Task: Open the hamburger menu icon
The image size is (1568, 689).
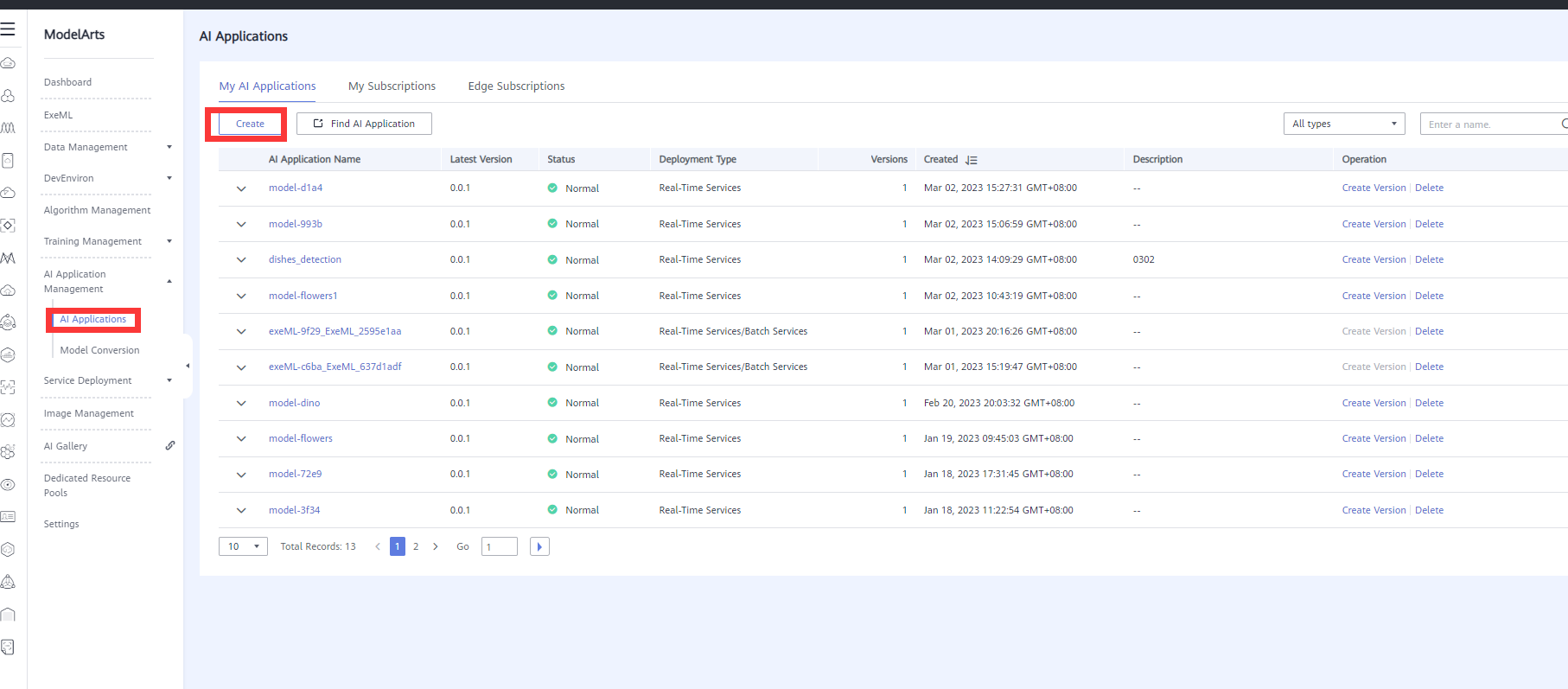Action: tap(8, 29)
